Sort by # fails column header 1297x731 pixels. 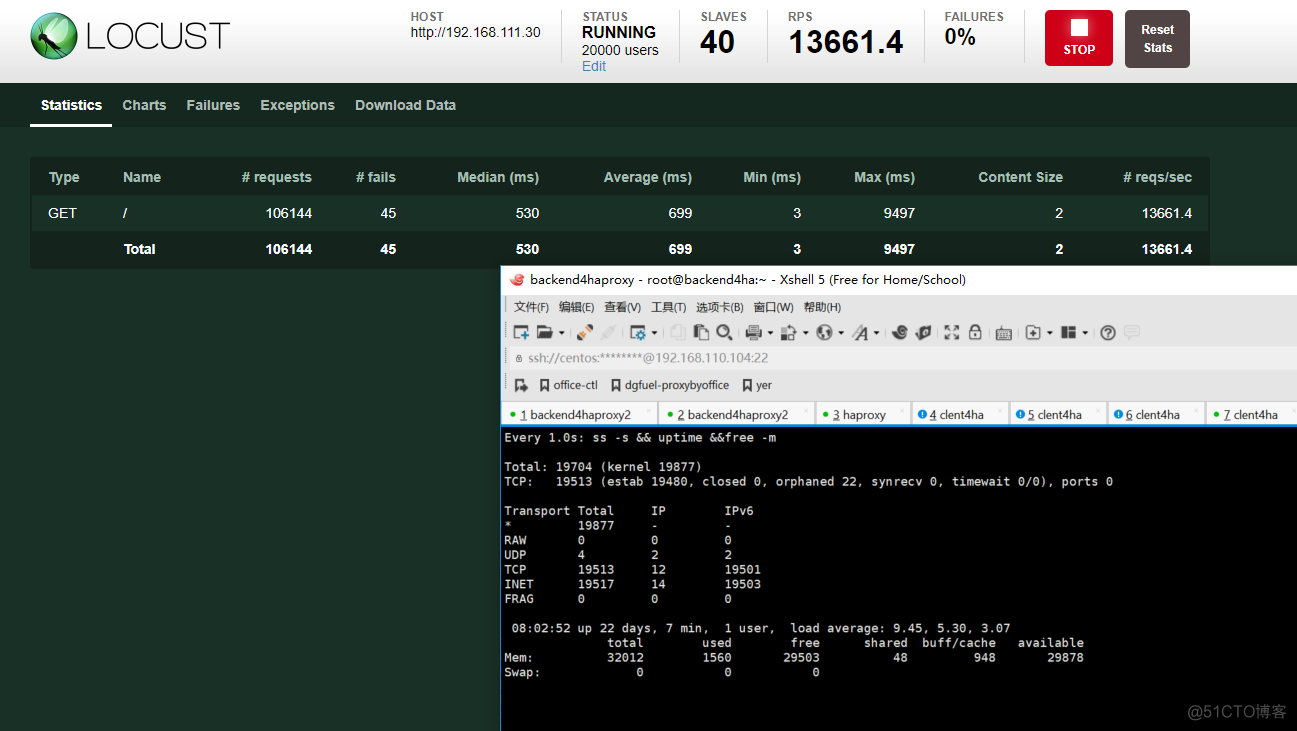[x=376, y=177]
